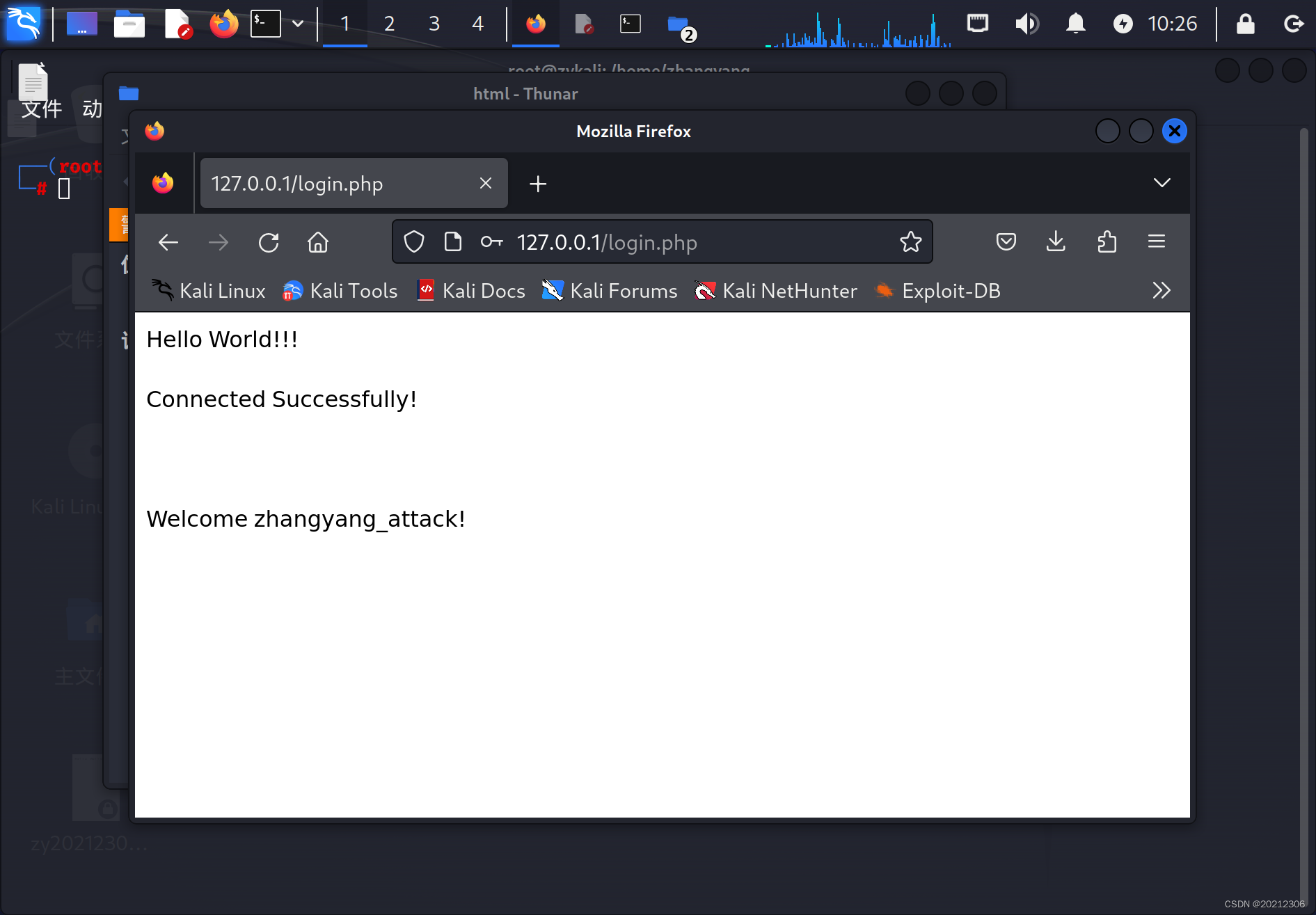Screen dimensions: 1316x915
Task: Save page to Pocket
Action: tap(1006, 242)
